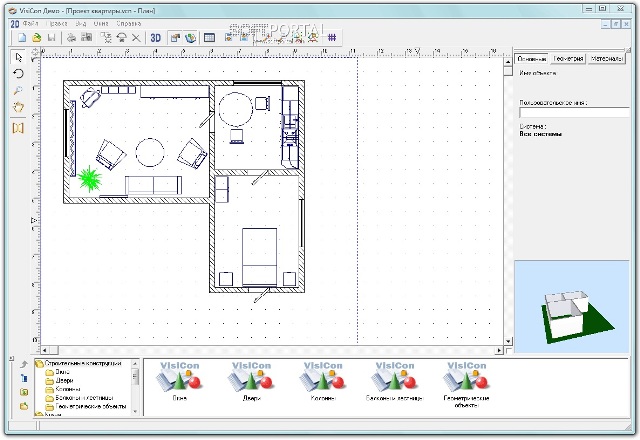Choose the rotate tool in left toolbar
This screenshot has height=440, width=640.
(18, 74)
